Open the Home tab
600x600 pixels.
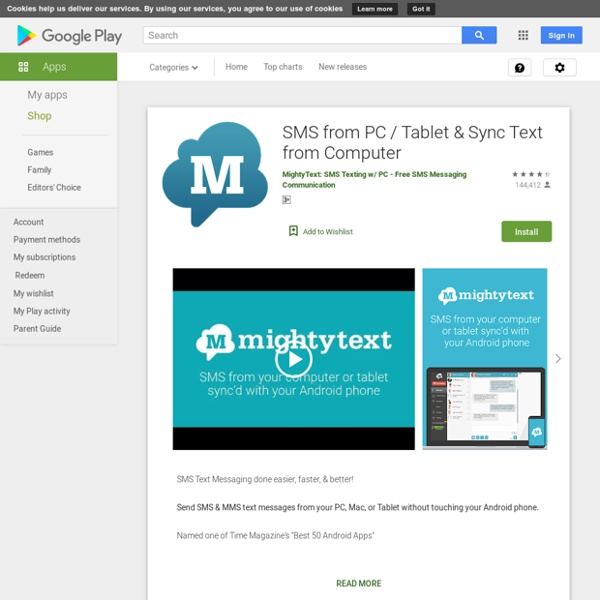pyautogui.click(x=236, y=67)
